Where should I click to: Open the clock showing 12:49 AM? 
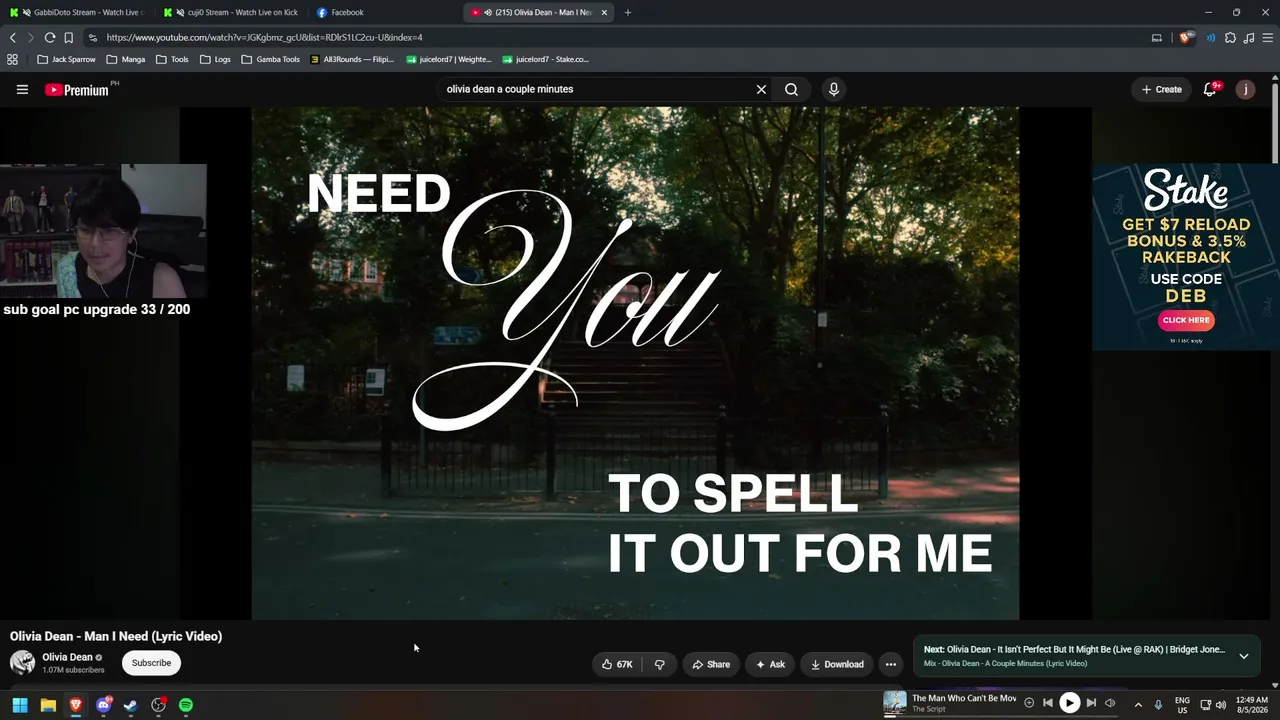pos(1252,705)
